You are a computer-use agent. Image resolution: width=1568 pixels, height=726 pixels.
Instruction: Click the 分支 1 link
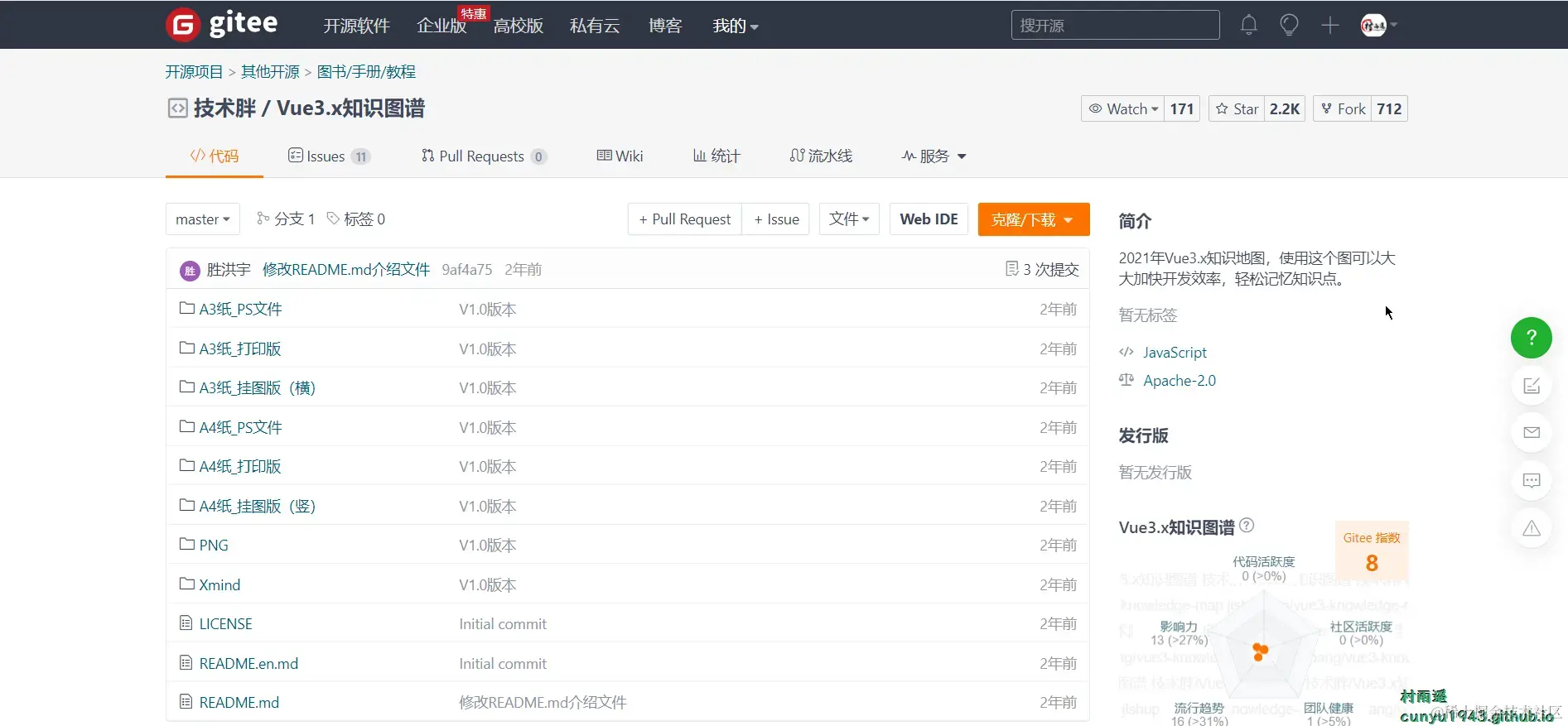tap(286, 219)
